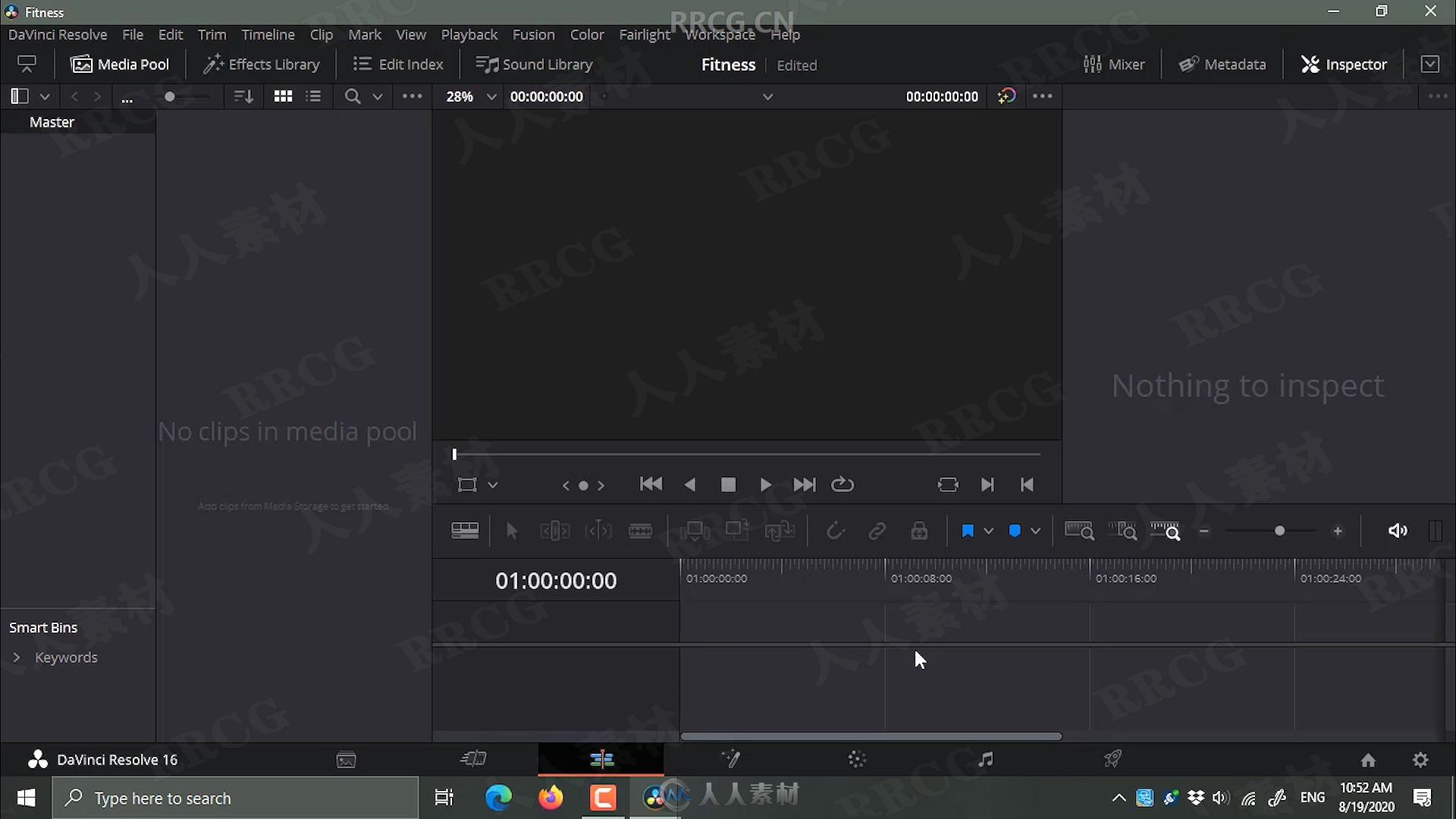Click the 01:00:00:00 timeline timecode field
This screenshot has width=1456, height=819.
[x=556, y=581]
